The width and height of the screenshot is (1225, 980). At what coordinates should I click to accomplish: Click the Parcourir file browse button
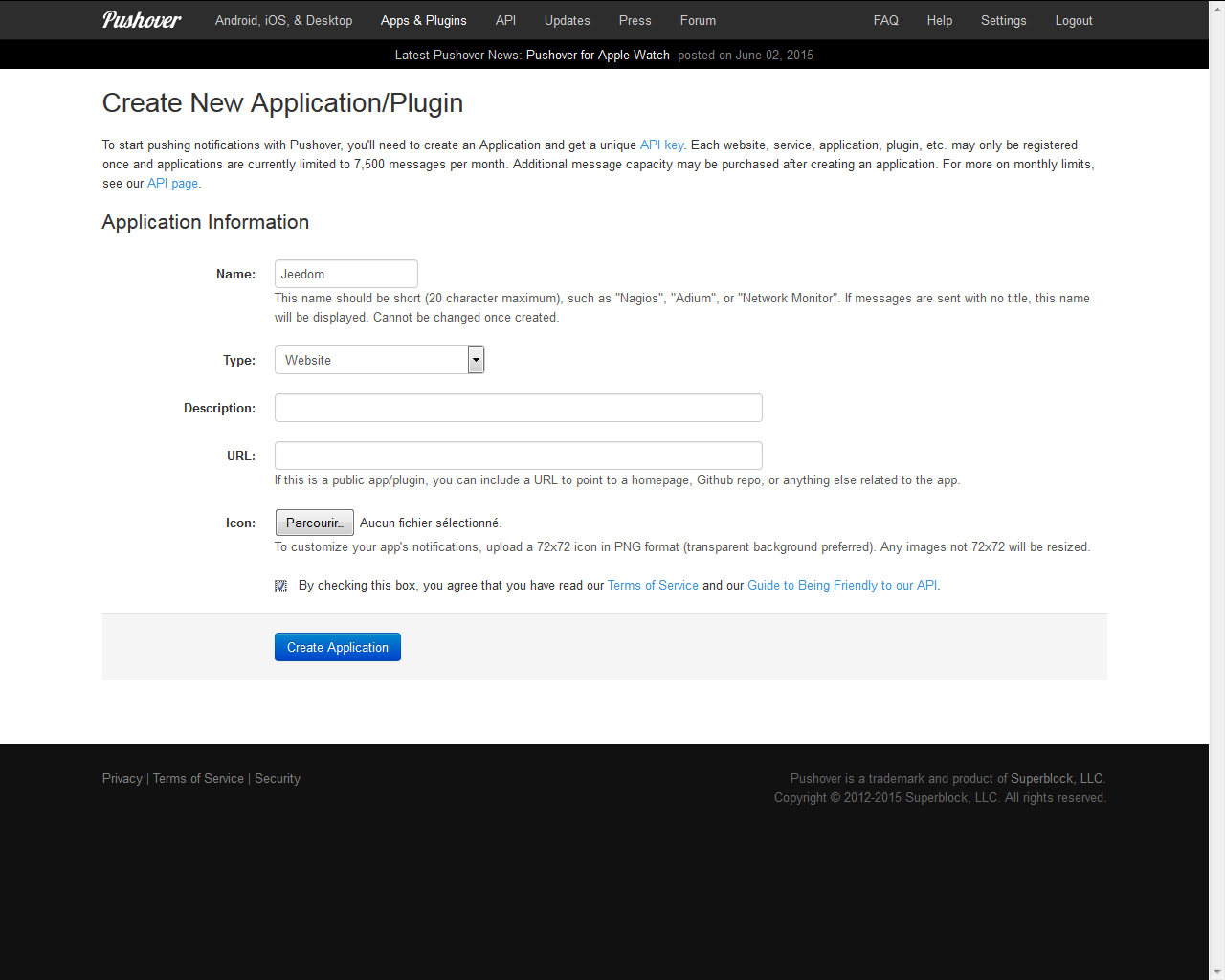click(315, 523)
